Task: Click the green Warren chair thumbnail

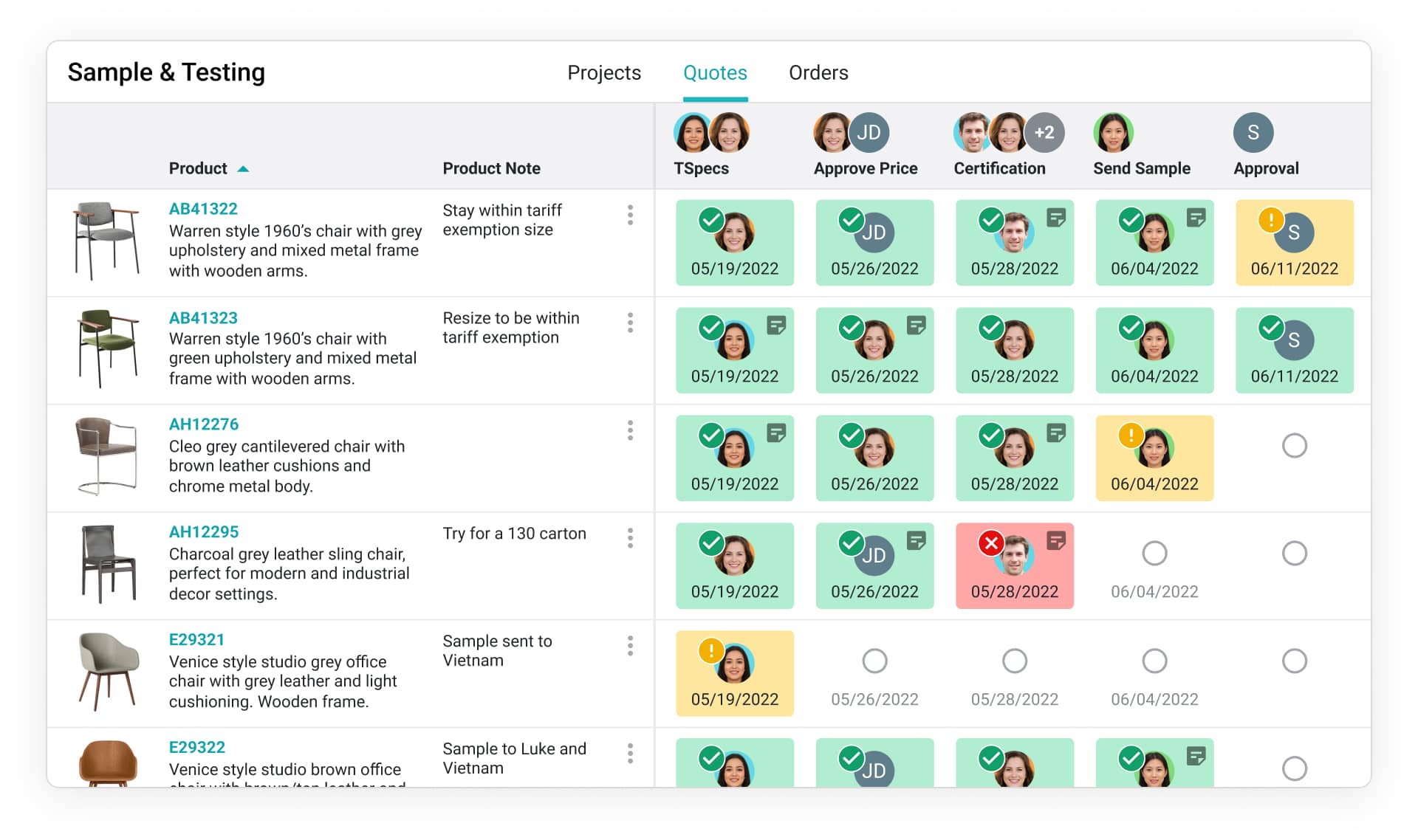Action: coord(108,348)
